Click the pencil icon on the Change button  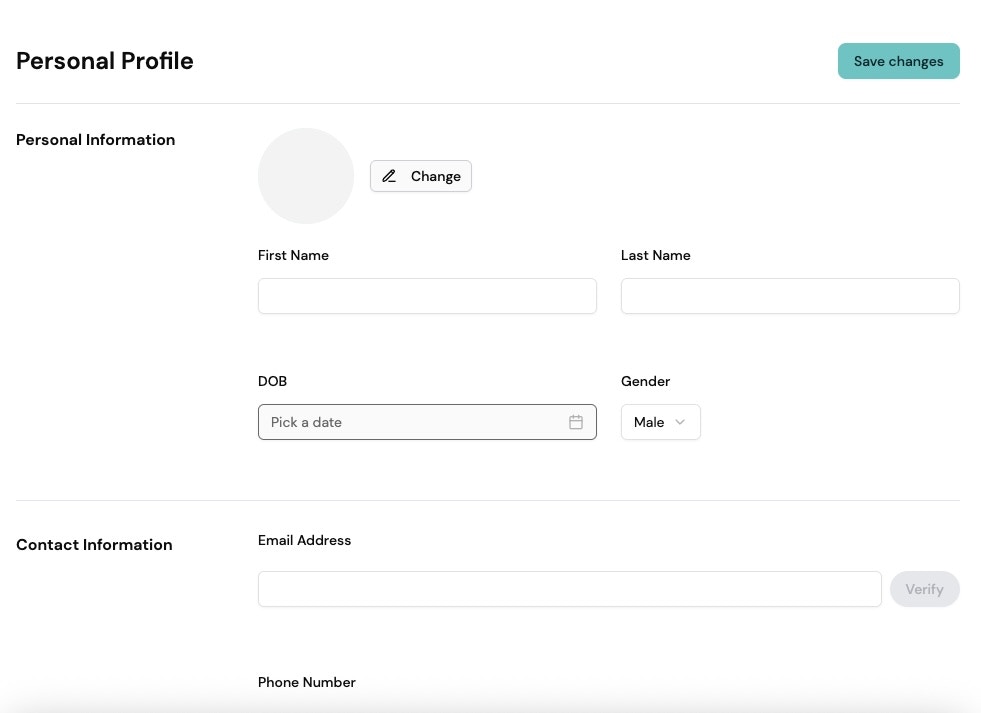(389, 176)
